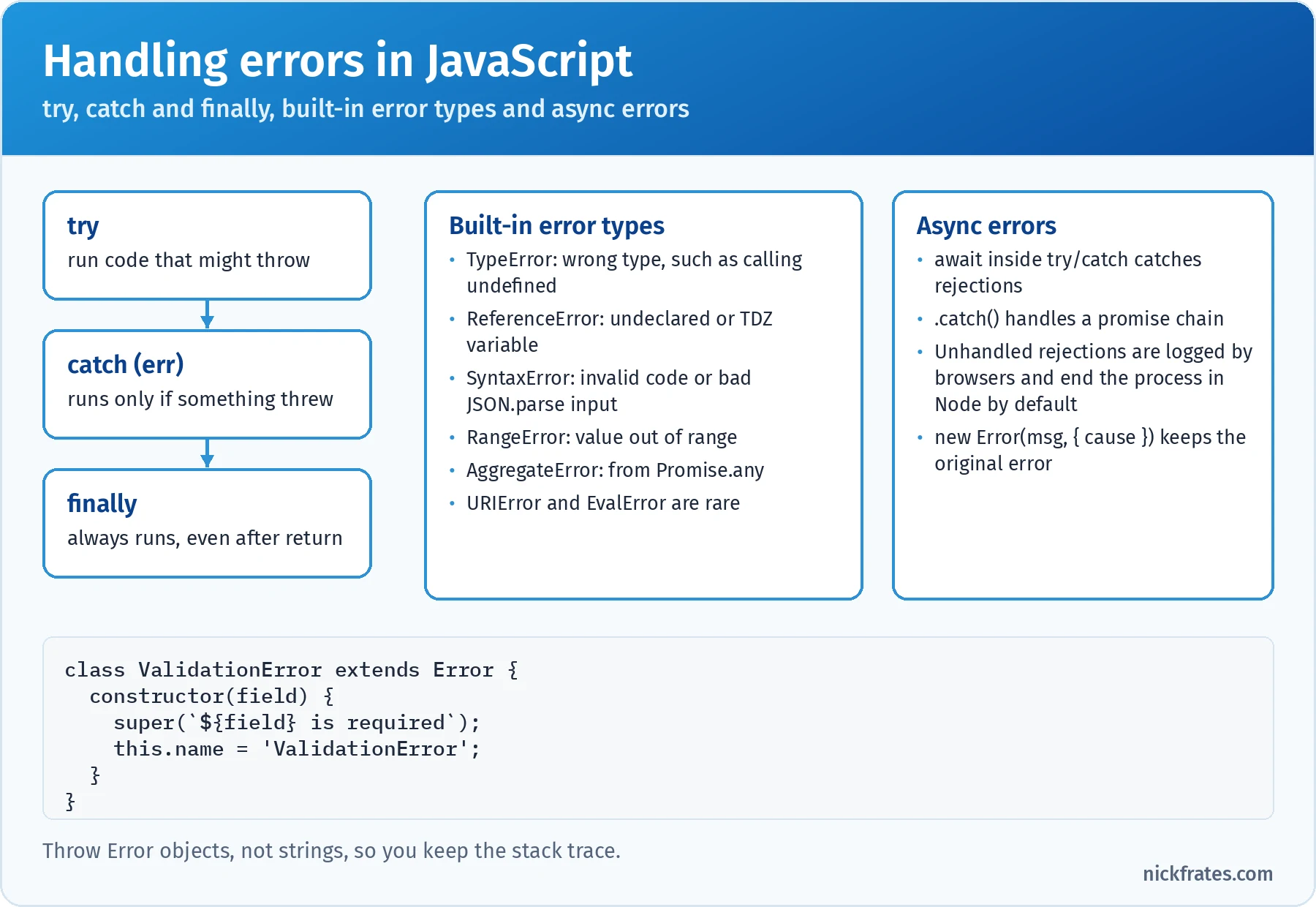Click 'runs only if something threw'

click(x=200, y=399)
